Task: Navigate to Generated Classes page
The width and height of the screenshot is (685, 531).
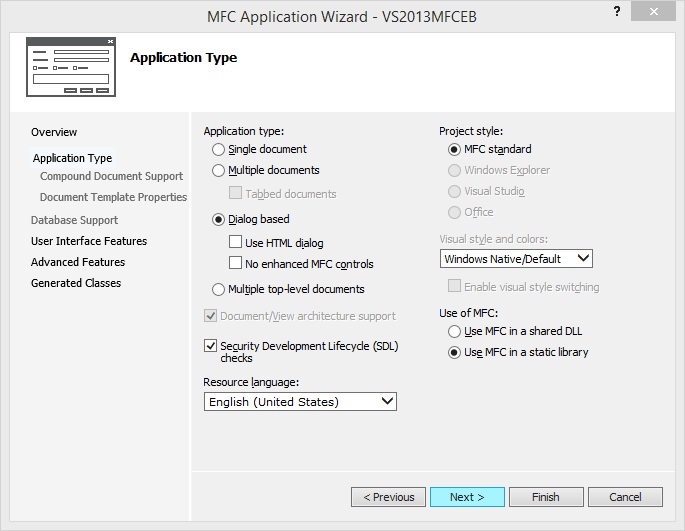Action: [x=76, y=283]
